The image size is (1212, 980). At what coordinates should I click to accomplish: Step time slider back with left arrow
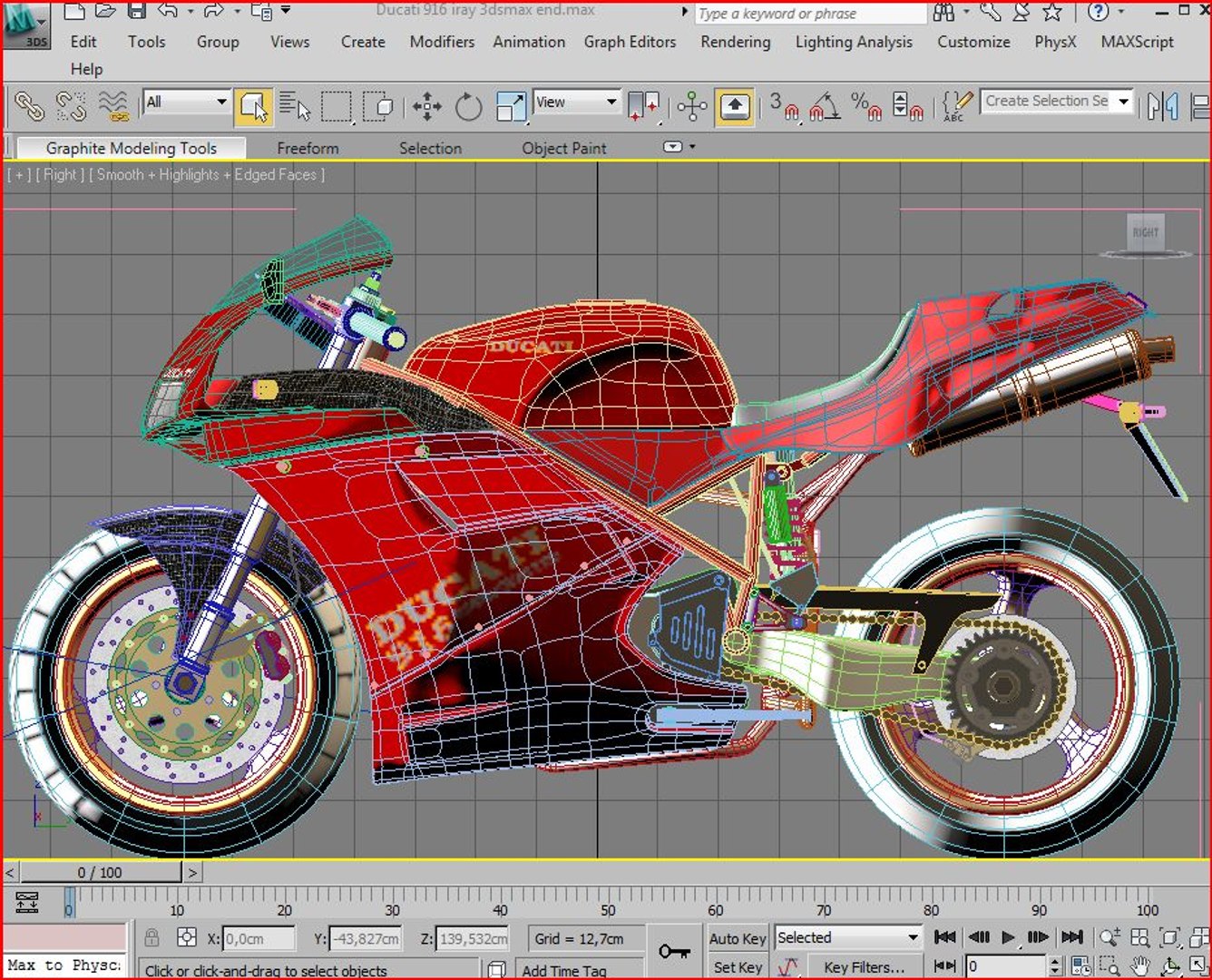point(10,872)
